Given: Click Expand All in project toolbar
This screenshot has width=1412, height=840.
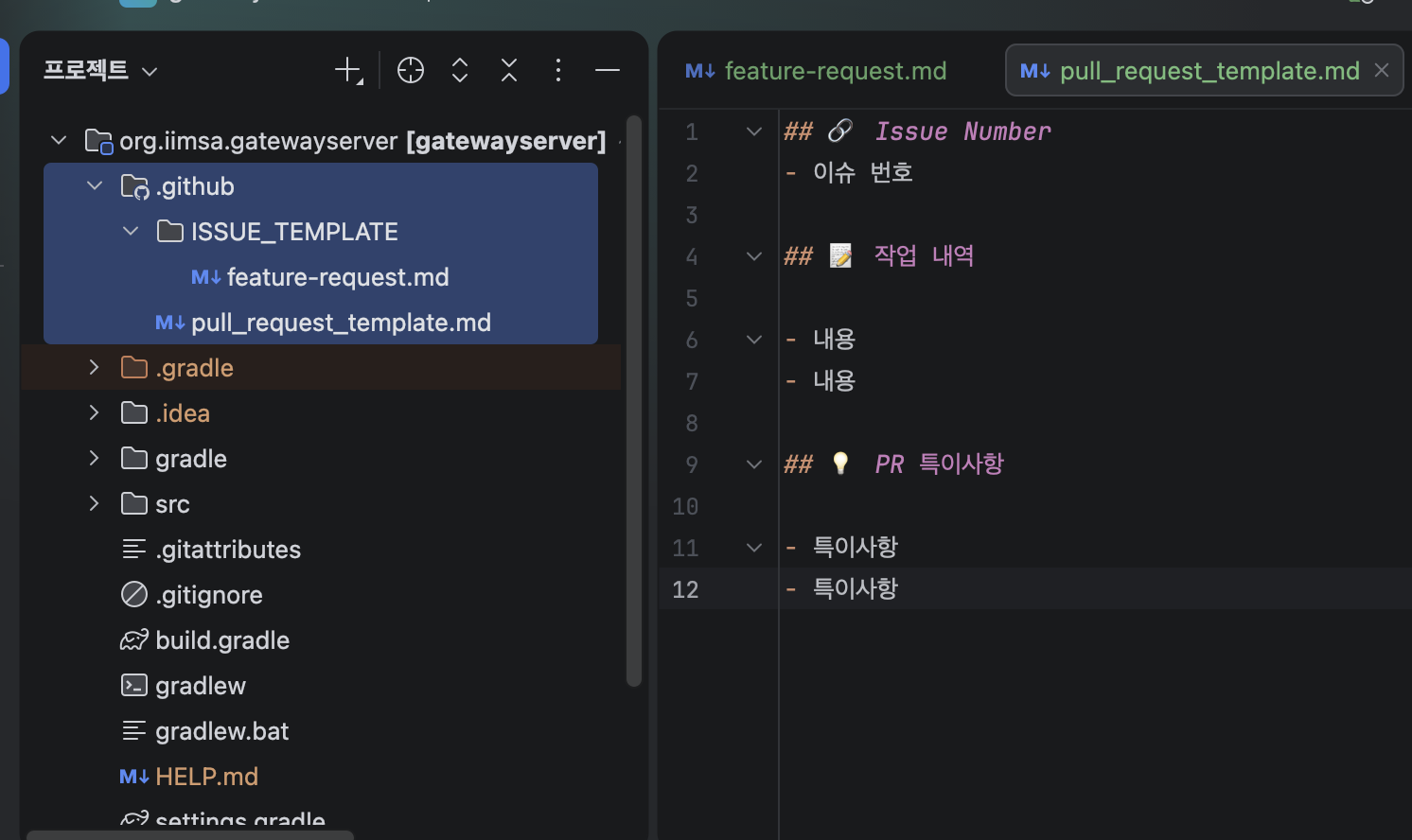Looking at the screenshot, I should pos(460,71).
